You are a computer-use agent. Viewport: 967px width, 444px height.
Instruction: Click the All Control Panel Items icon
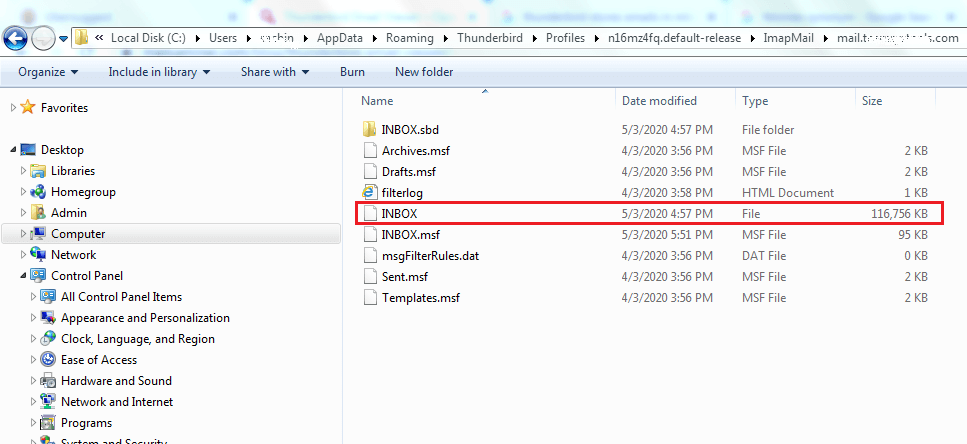[48, 297]
